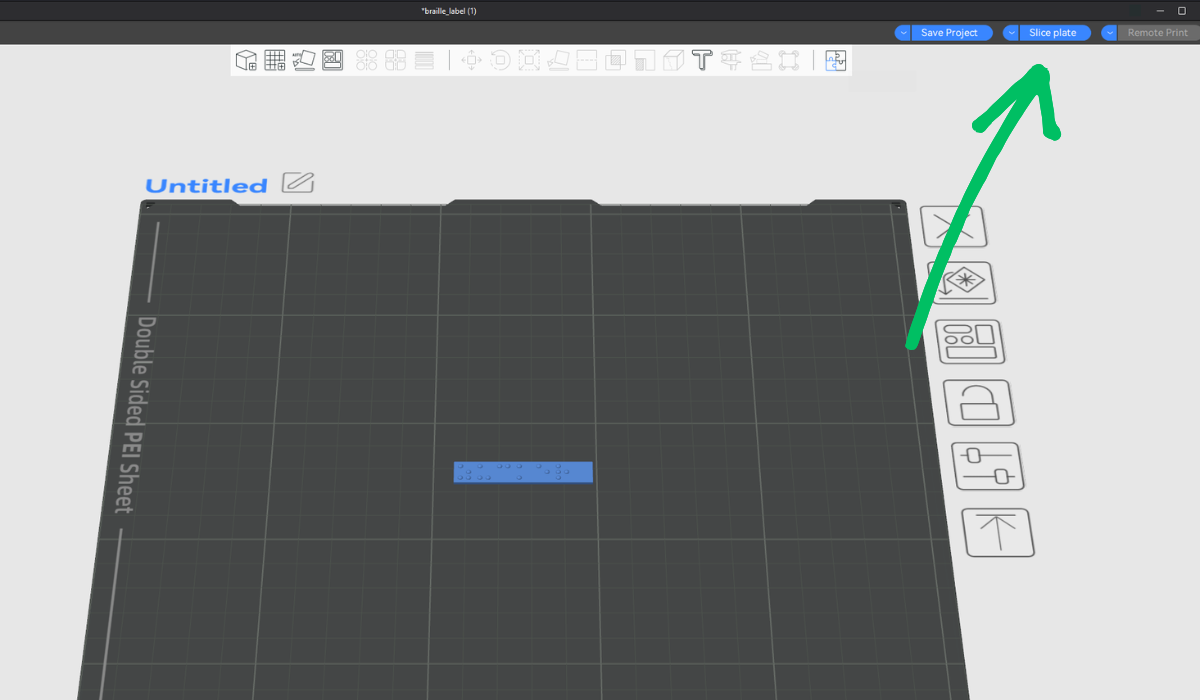The height and width of the screenshot is (700, 1200).
Task: Click the Slice plate button
Action: pyautogui.click(x=1053, y=33)
